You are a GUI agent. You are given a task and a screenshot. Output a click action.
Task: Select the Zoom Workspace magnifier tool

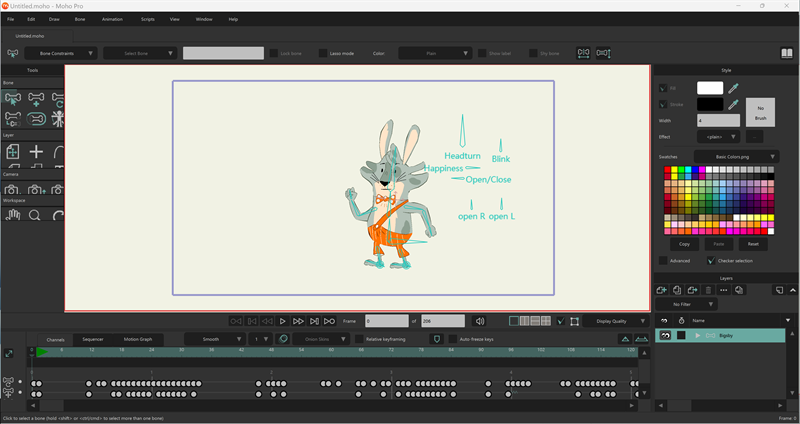tap(35, 215)
